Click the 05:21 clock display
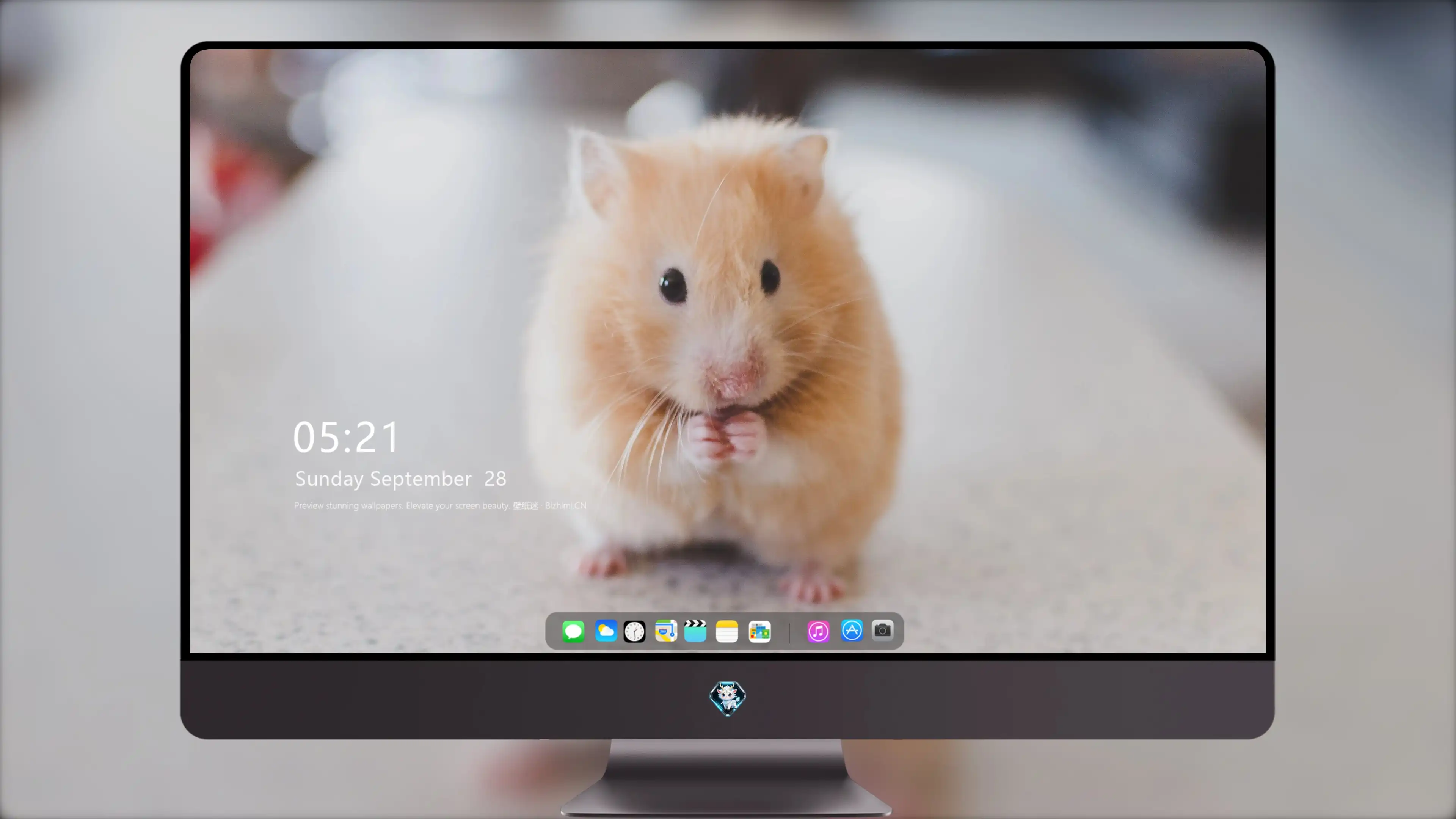Screen dimensions: 1456x819 [346, 438]
